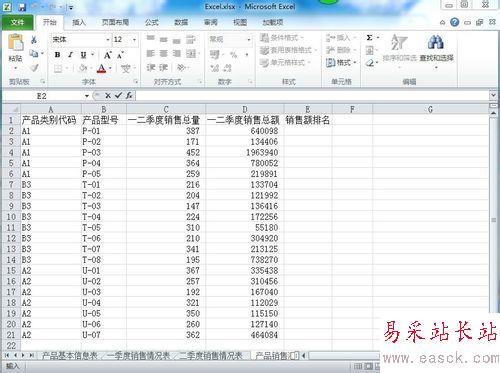Image resolution: width=500 pixels, height=373 pixels.
Task: Switch to the Data tab
Action: [181, 22]
